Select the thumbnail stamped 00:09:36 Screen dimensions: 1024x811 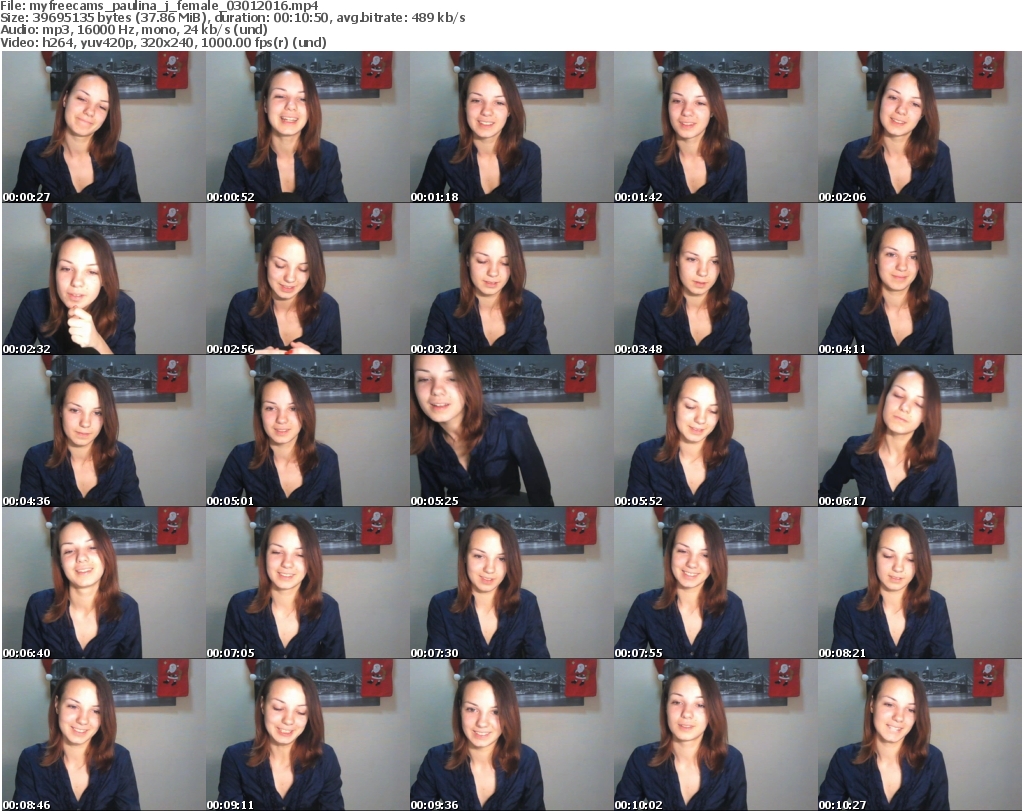click(511, 735)
